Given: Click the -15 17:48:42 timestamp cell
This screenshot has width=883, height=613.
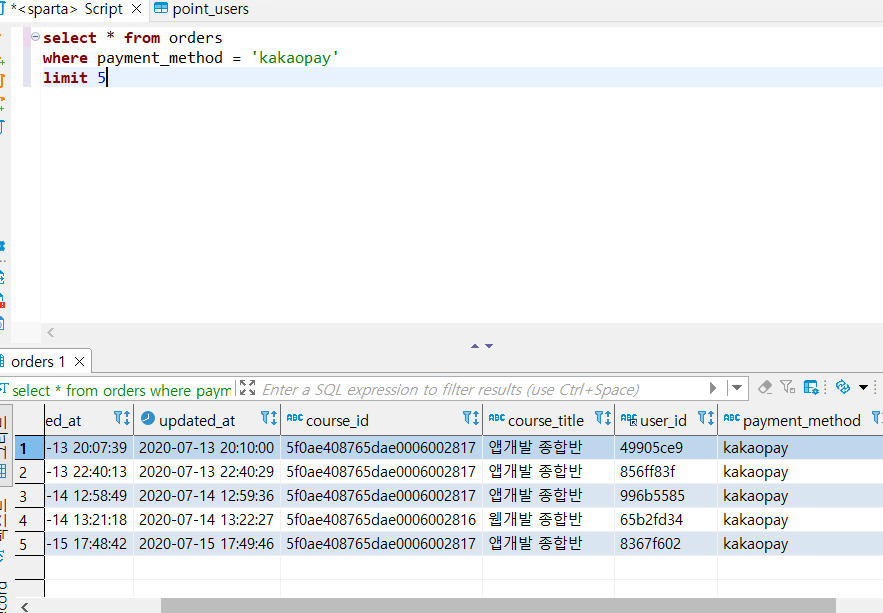Looking at the screenshot, I should 88,544.
